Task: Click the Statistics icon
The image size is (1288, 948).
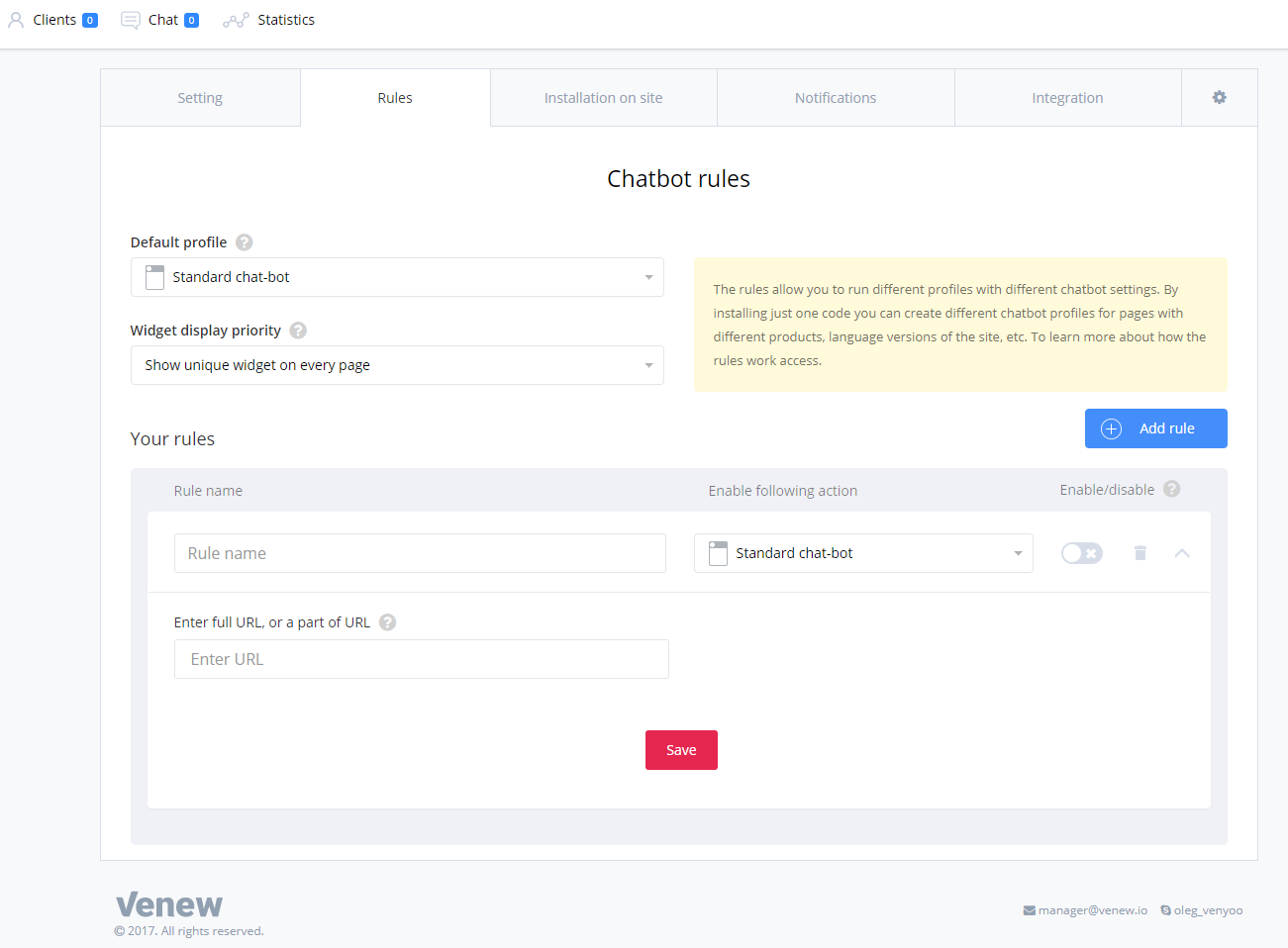Action: 236,19
